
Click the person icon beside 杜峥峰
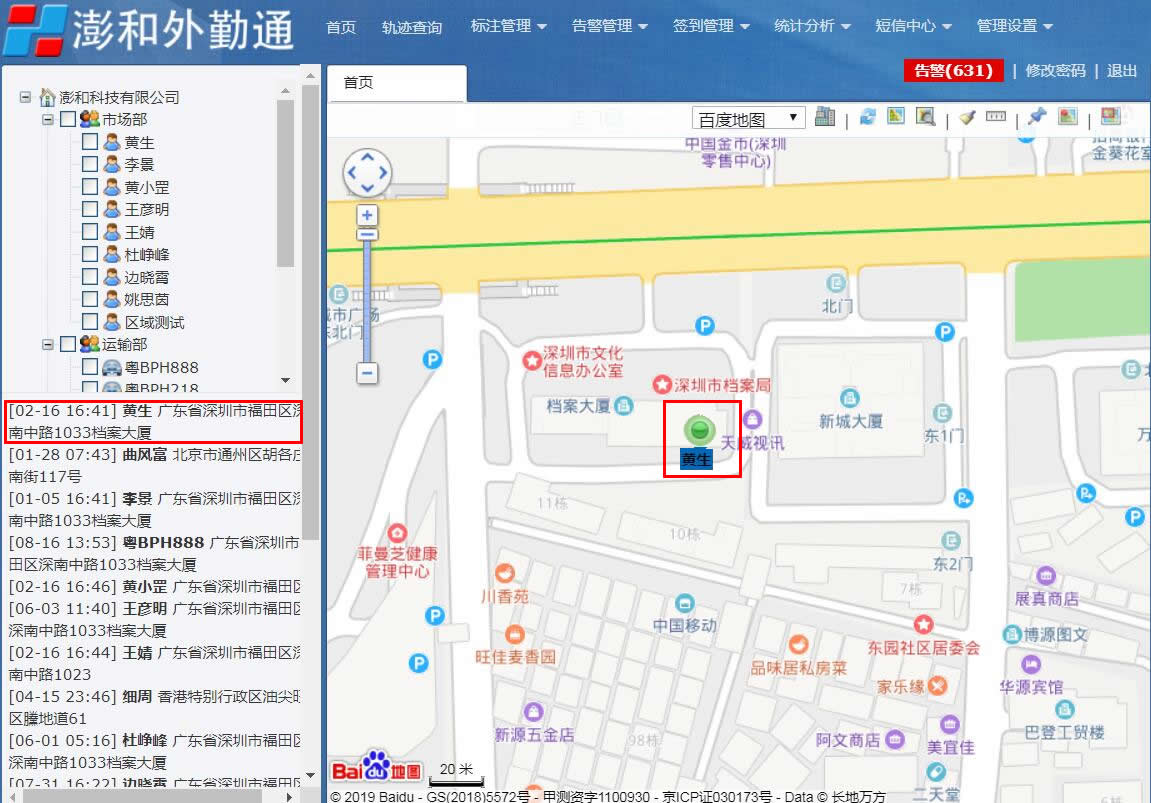112,254
